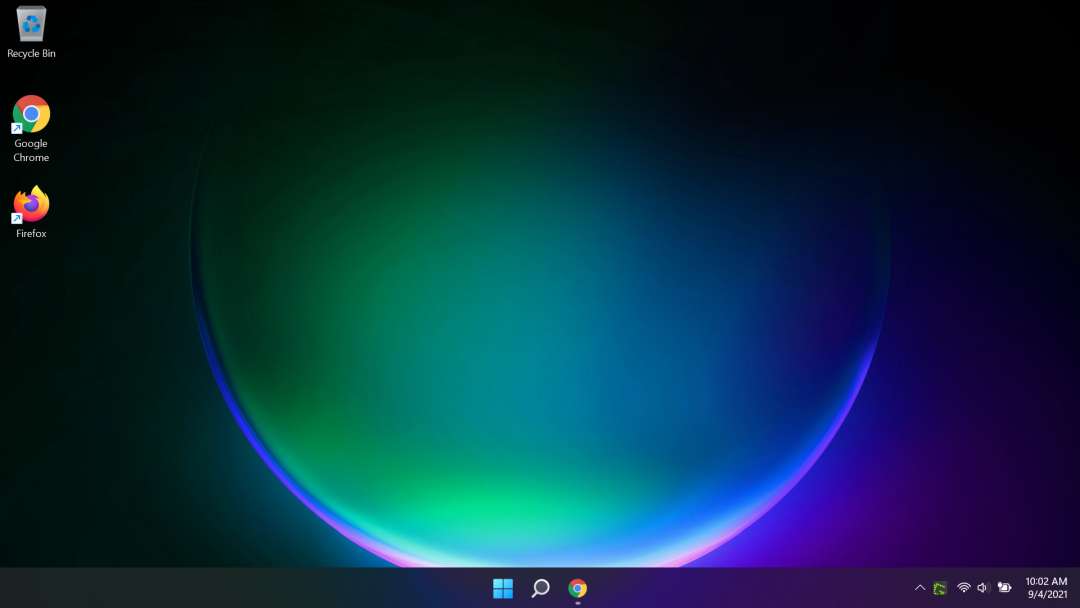Click the shortcut arrow overlay on Firefox icon

pyautogui.click(x=17, y=218)
